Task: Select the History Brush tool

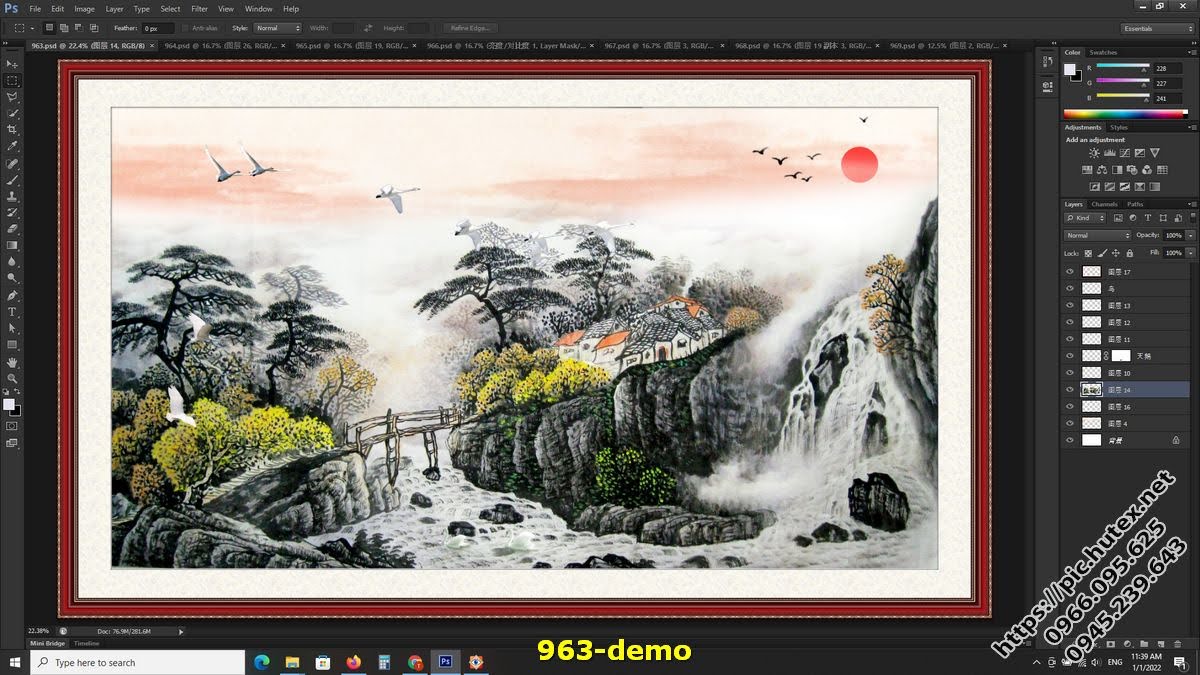Action: pyautogui.click(x=12, y=212)
